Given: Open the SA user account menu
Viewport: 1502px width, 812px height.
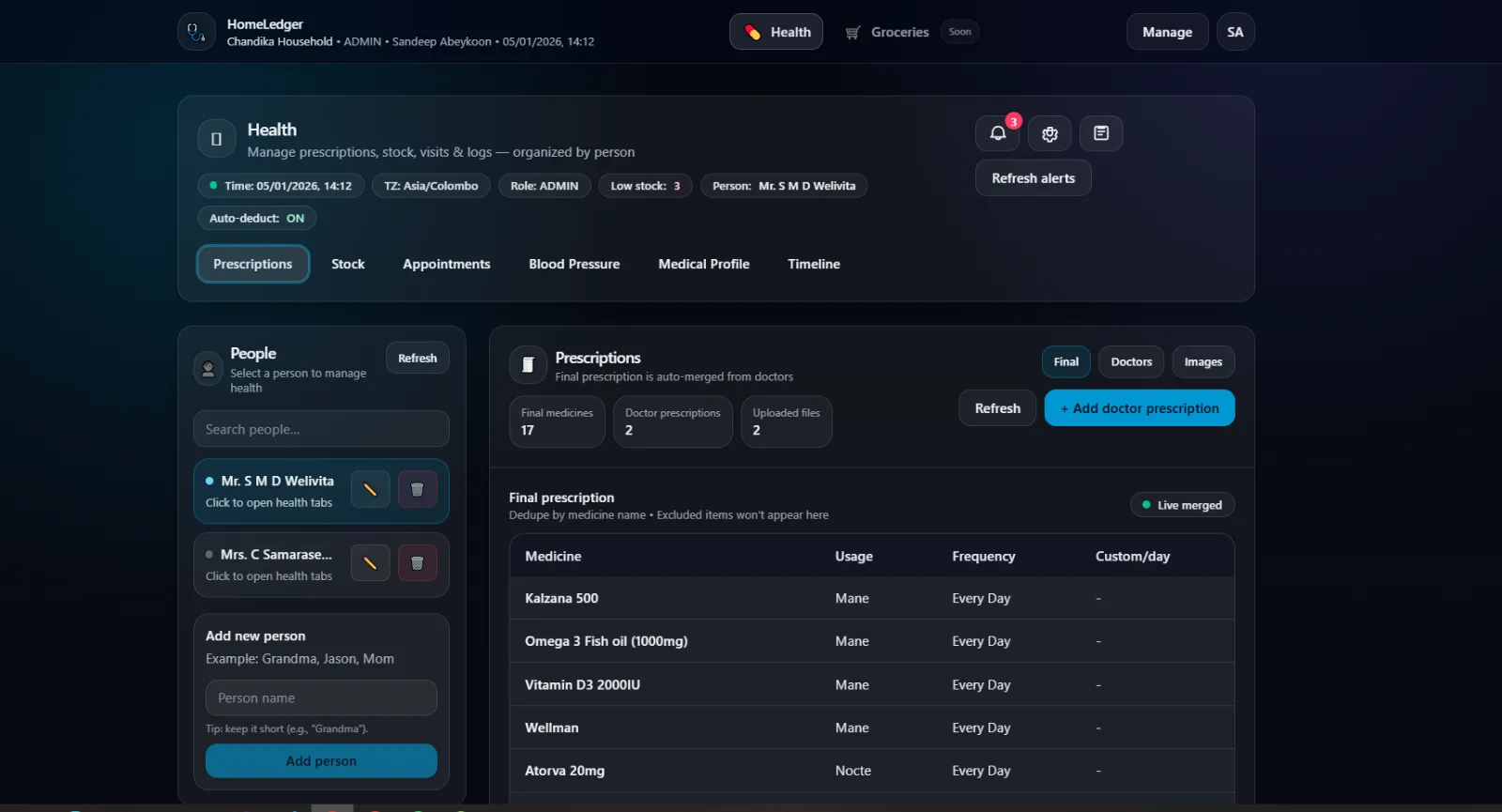Looking at the screenshot, I should 1234,32.
